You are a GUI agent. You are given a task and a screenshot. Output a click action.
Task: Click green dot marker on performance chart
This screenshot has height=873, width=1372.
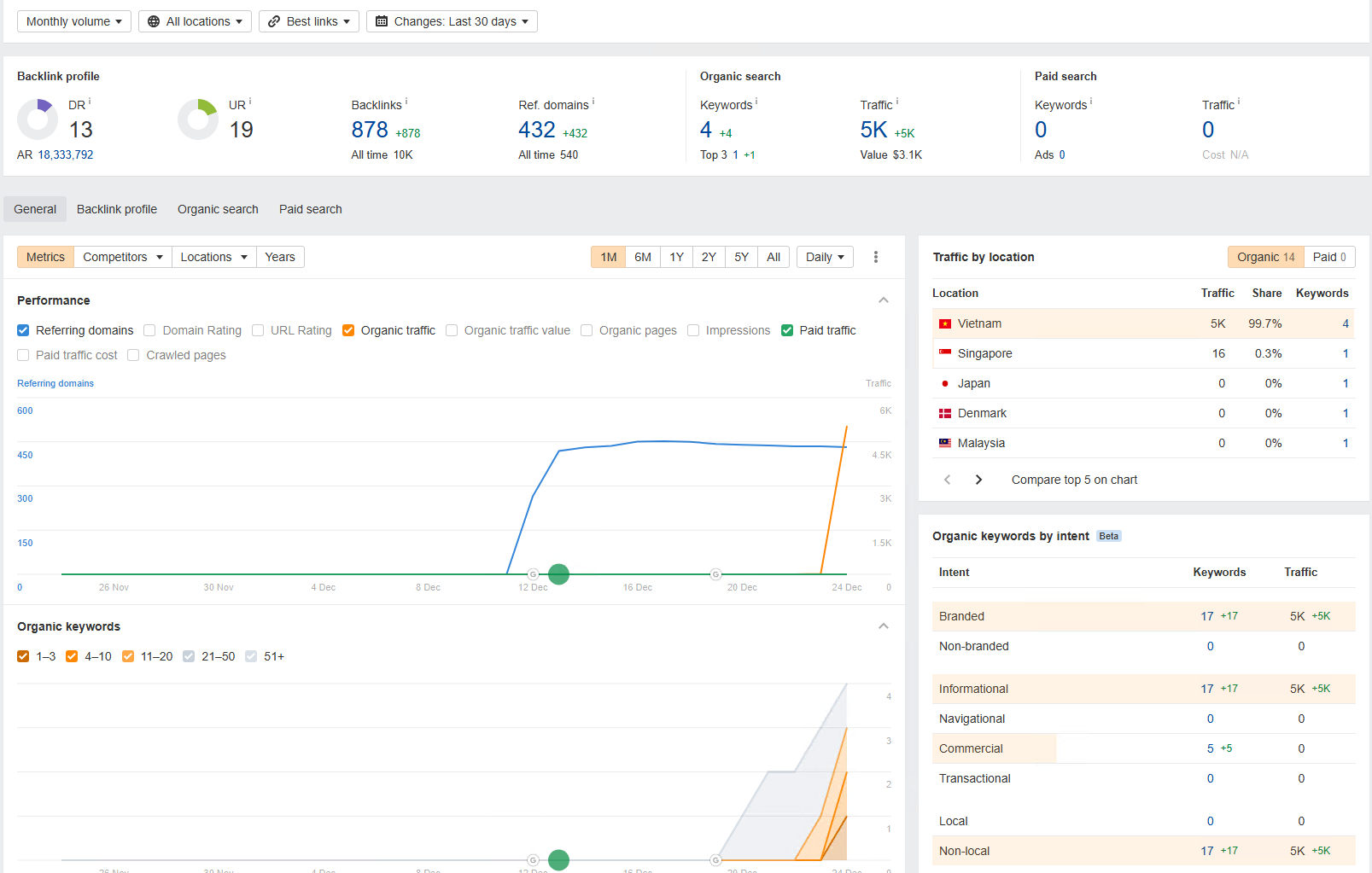(558, 574)
